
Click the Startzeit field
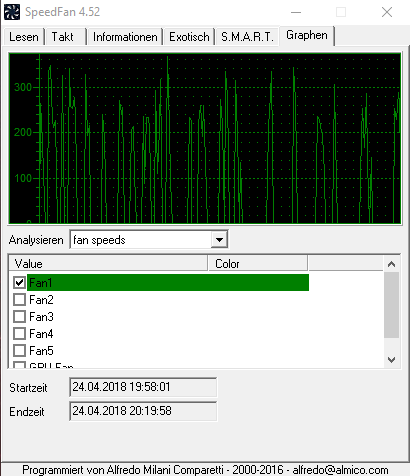pyautogui.click(x=143, y=387)
